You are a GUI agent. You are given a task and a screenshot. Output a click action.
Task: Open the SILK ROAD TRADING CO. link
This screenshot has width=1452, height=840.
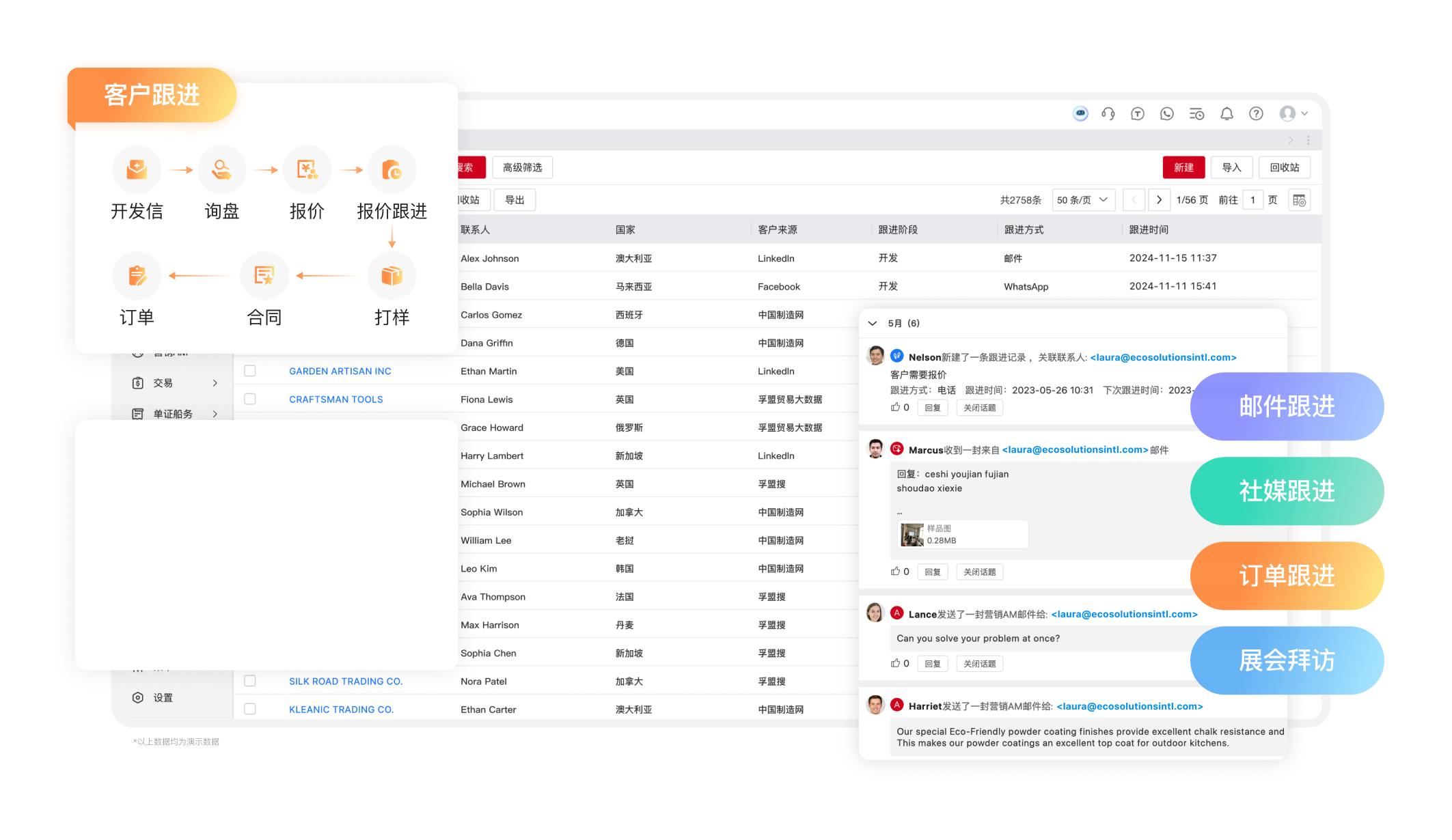(x=345, y=681)
